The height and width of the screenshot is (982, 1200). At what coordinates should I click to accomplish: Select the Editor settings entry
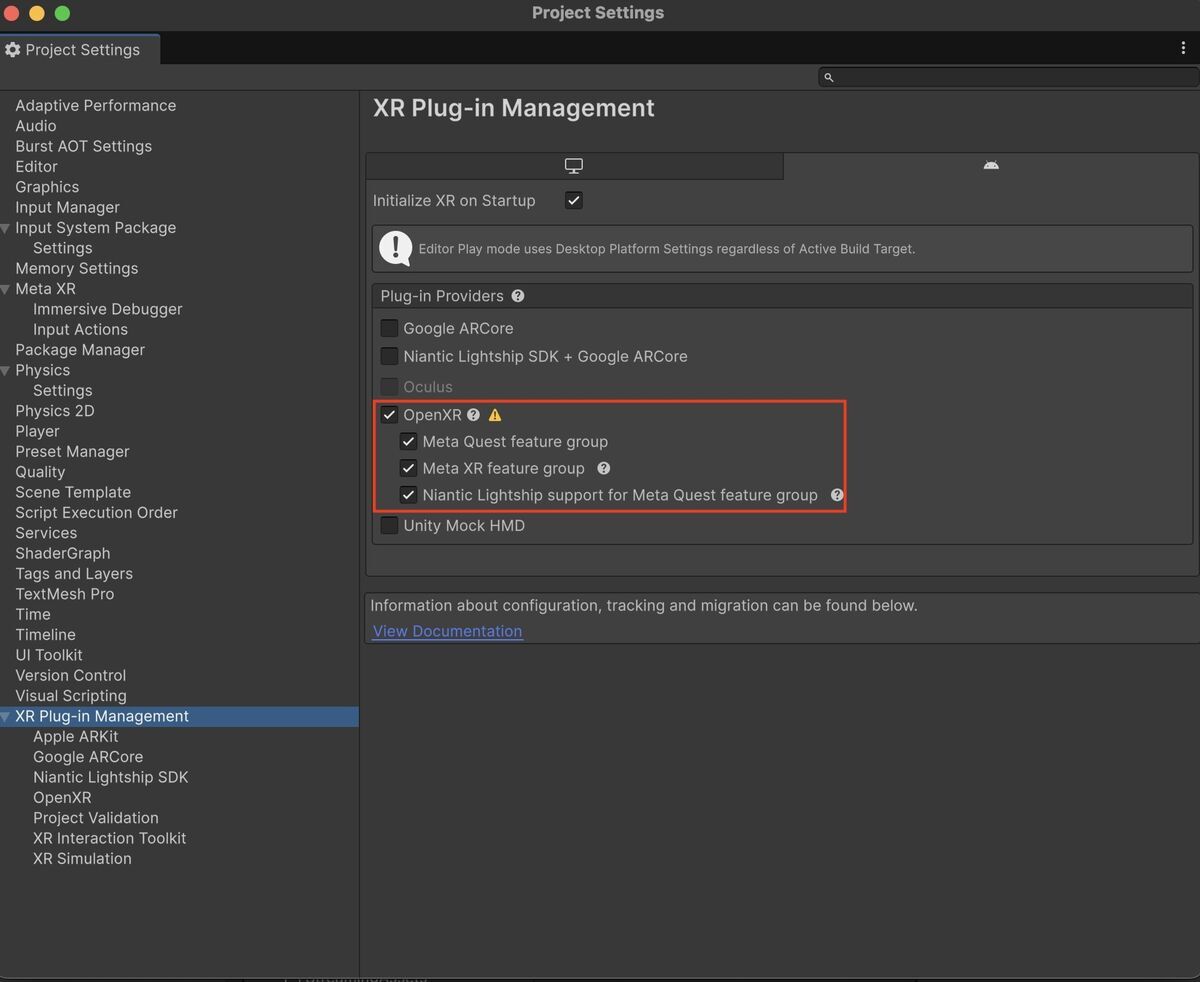(x=37, y=166)
